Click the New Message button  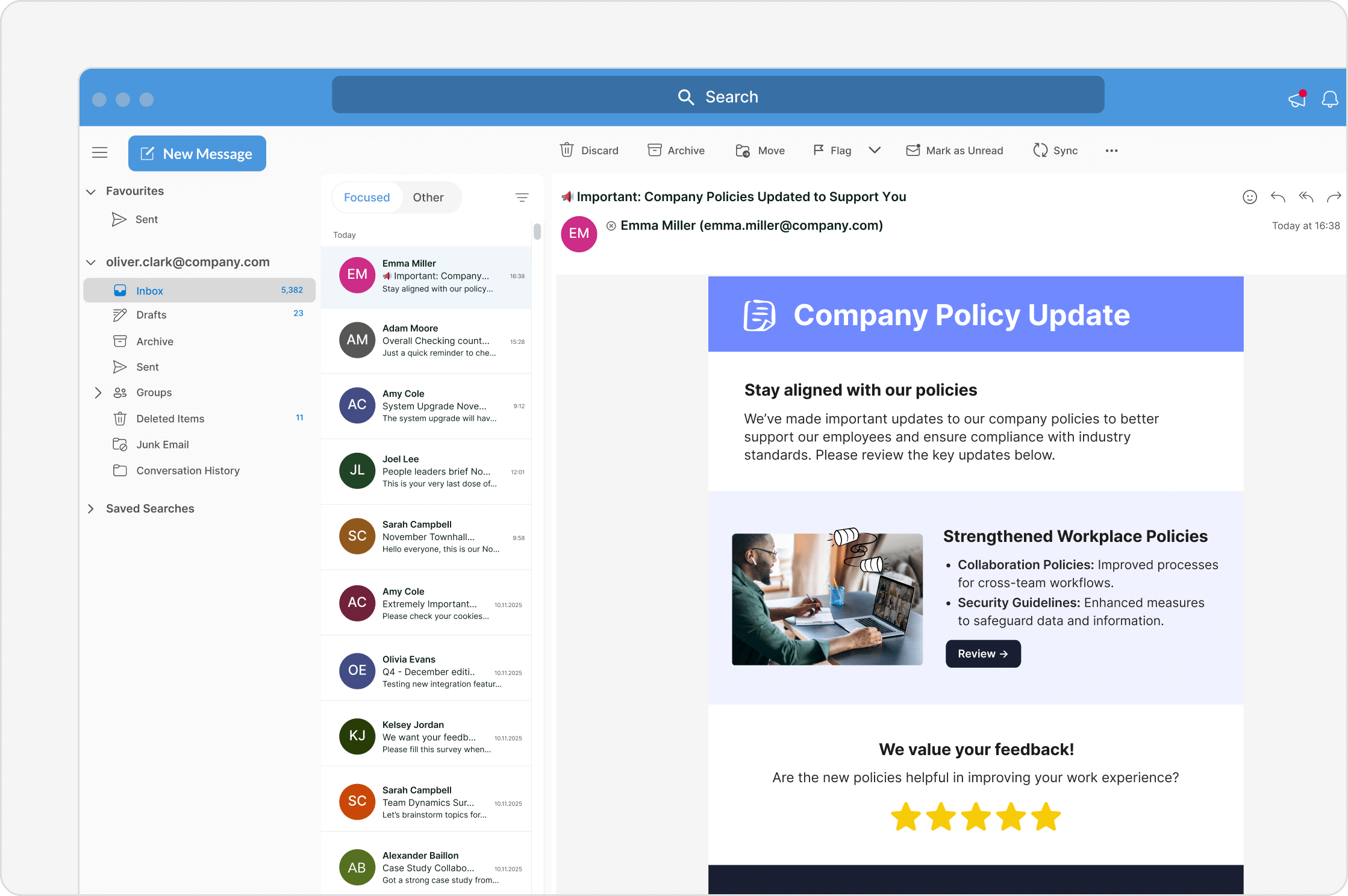pos(197,154)
